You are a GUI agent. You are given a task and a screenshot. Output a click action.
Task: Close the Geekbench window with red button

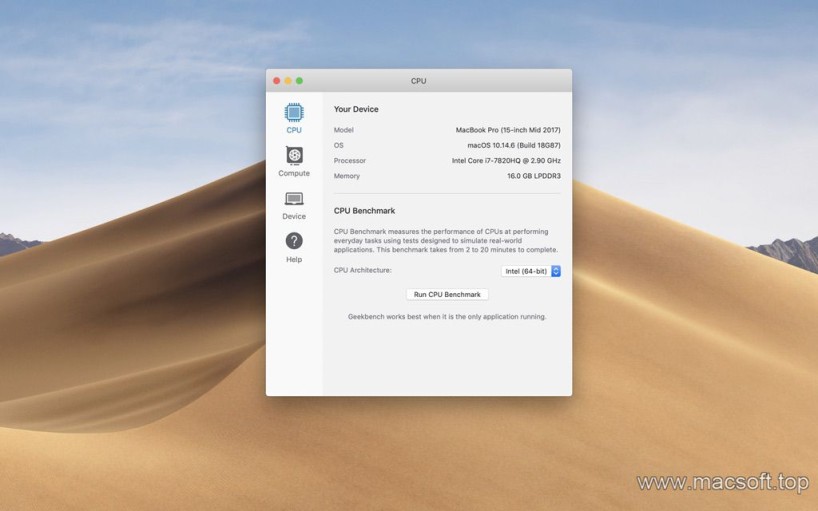(x=277, y=80)
